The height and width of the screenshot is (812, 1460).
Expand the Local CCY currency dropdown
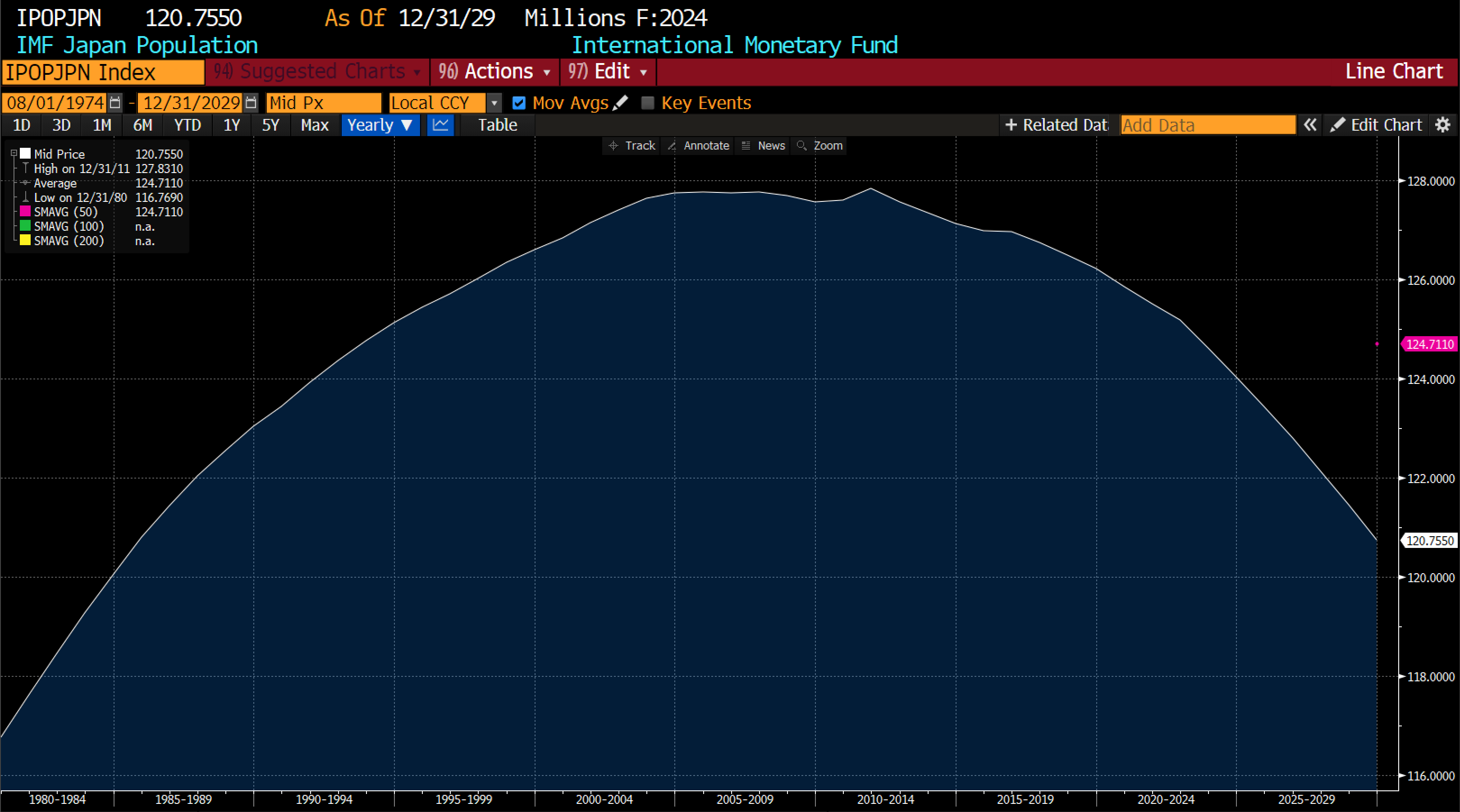coord(494,103)
